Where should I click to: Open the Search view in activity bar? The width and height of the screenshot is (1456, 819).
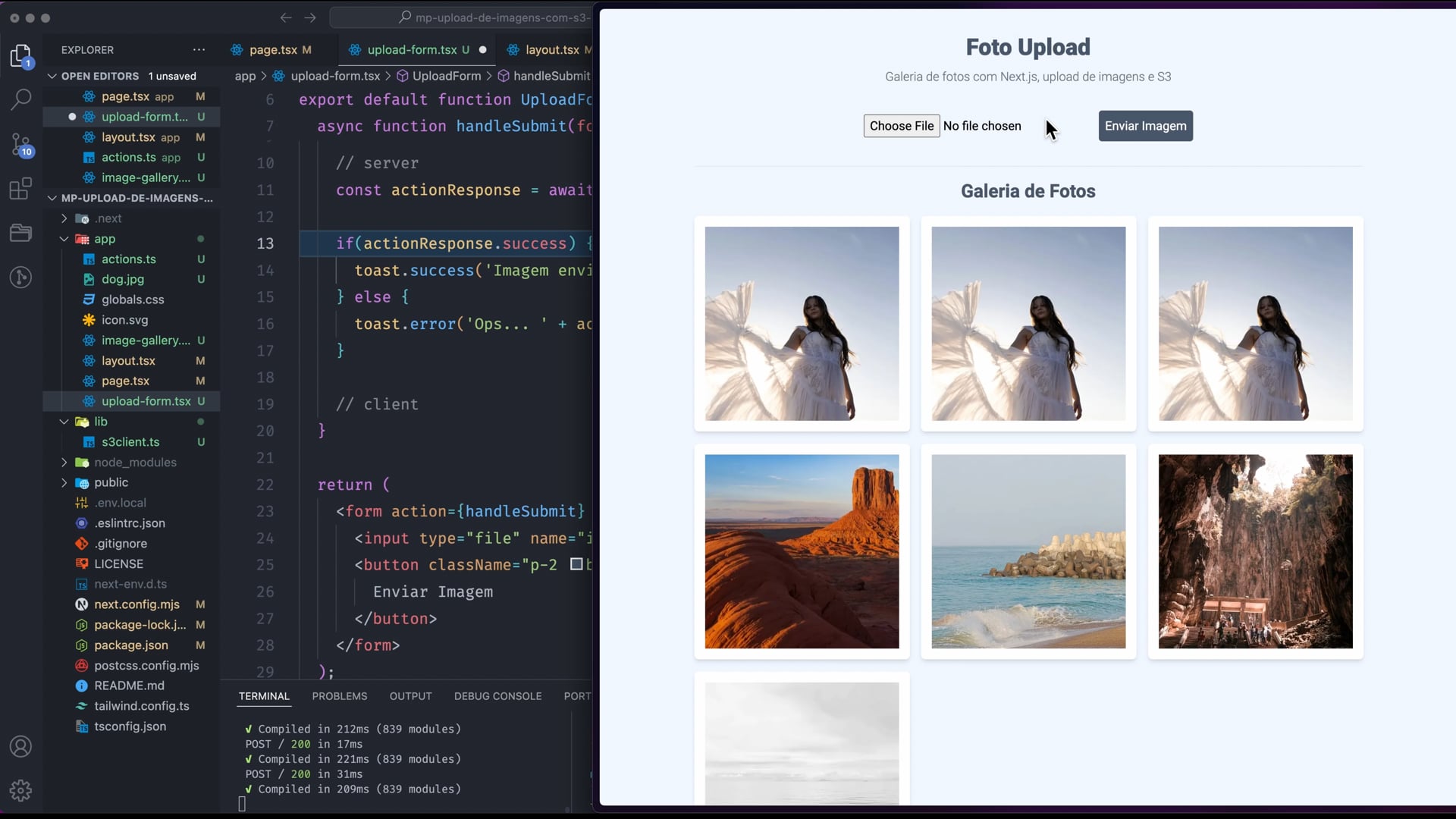[20, 99]
